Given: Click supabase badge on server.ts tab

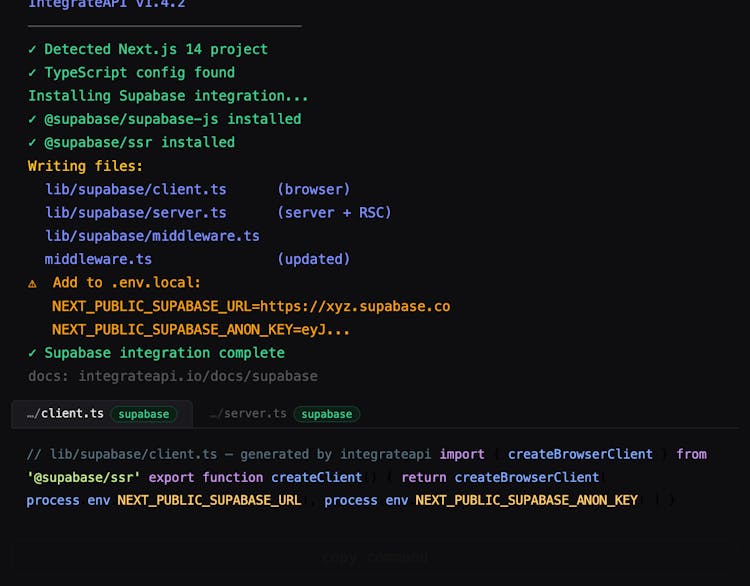Looking at the screenshot, I should point(326,414).
